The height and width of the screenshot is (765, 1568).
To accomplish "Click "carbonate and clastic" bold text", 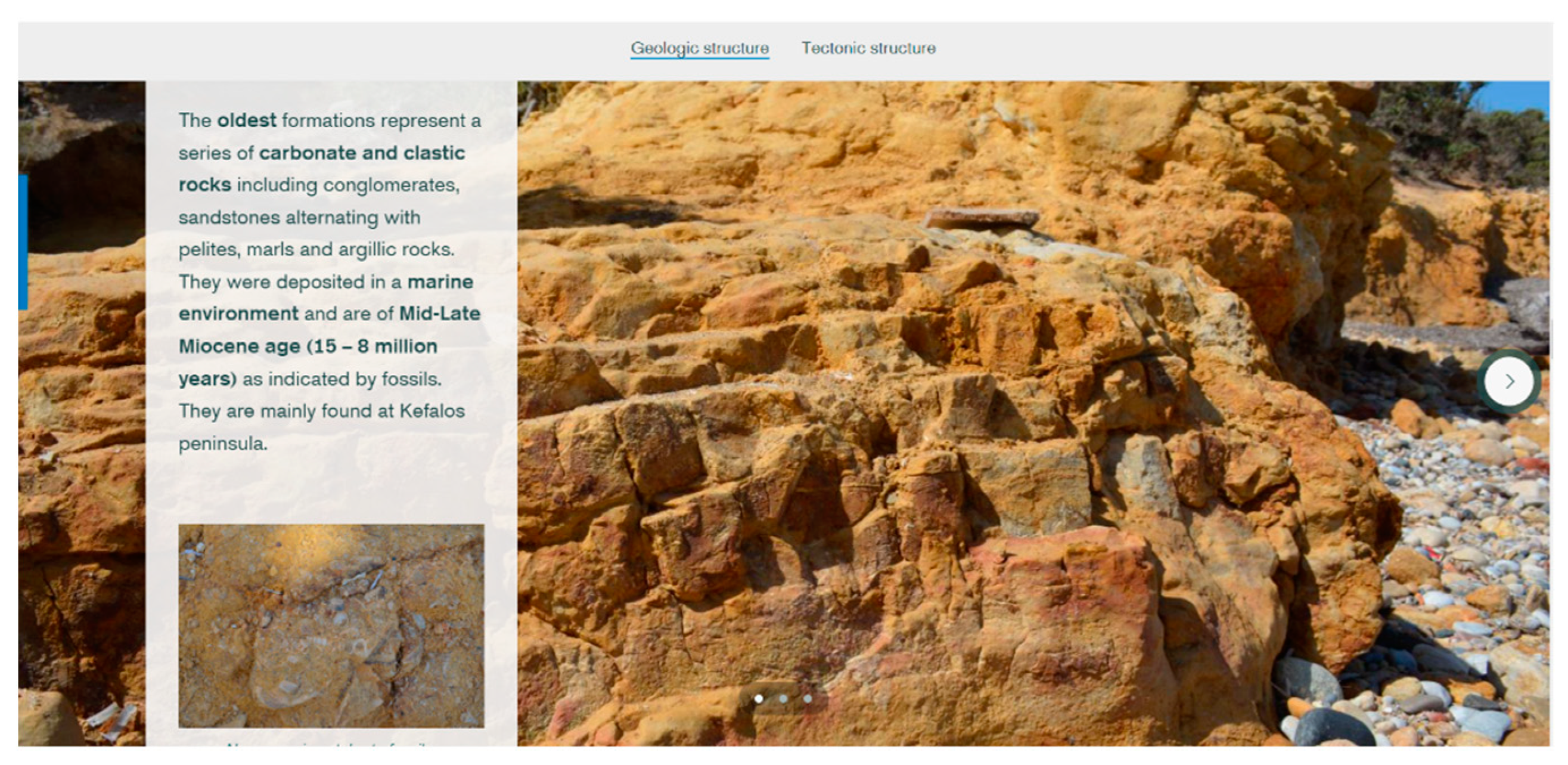I will click(x=362, y=152).
